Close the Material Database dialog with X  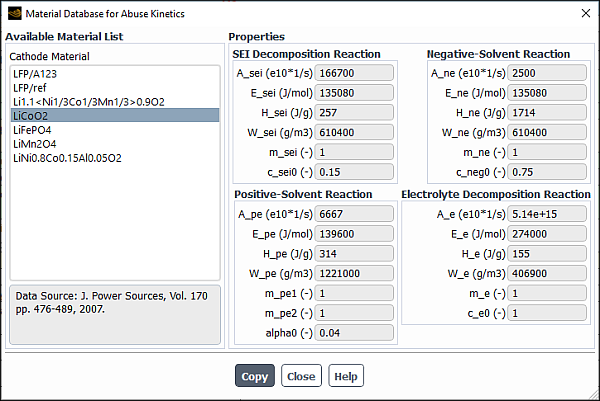(585, 13)
